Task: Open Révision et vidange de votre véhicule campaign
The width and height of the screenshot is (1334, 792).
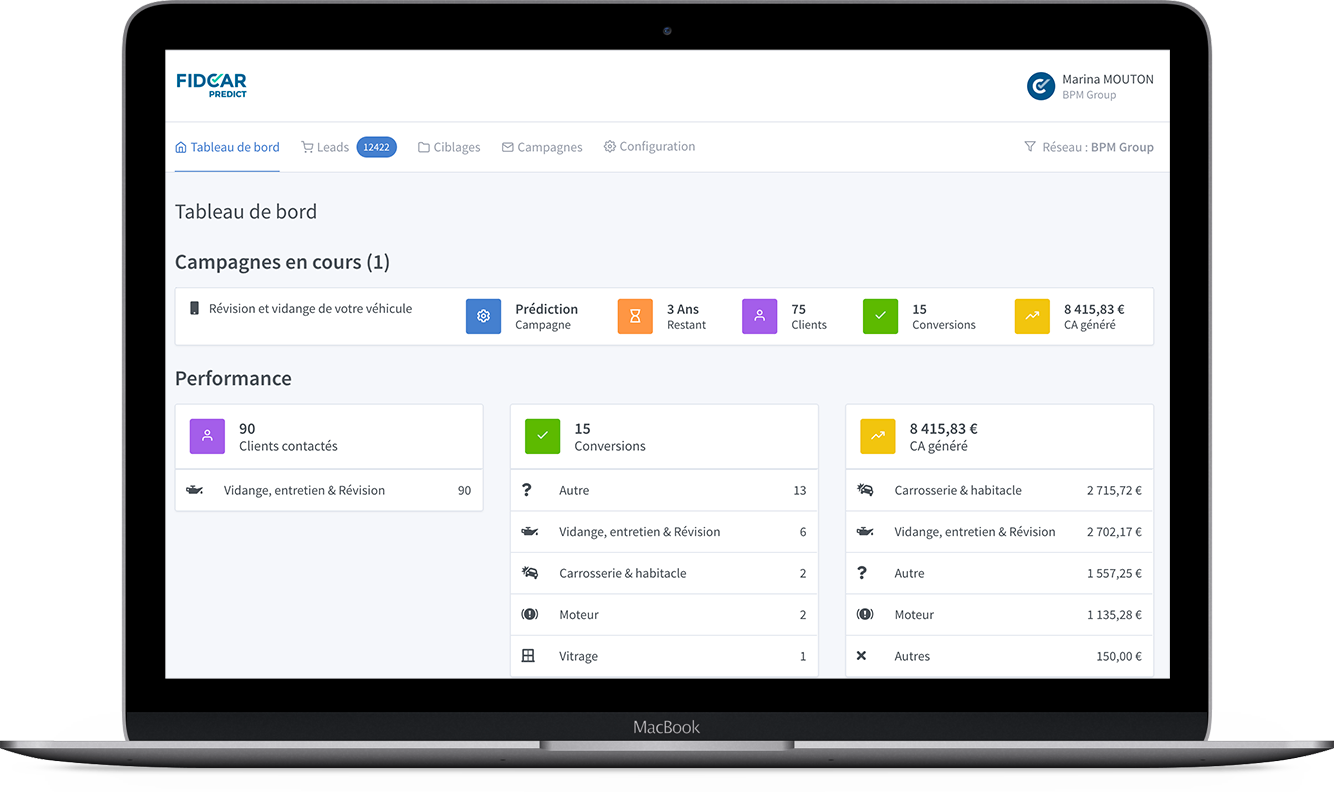Action: coord(310,309)
